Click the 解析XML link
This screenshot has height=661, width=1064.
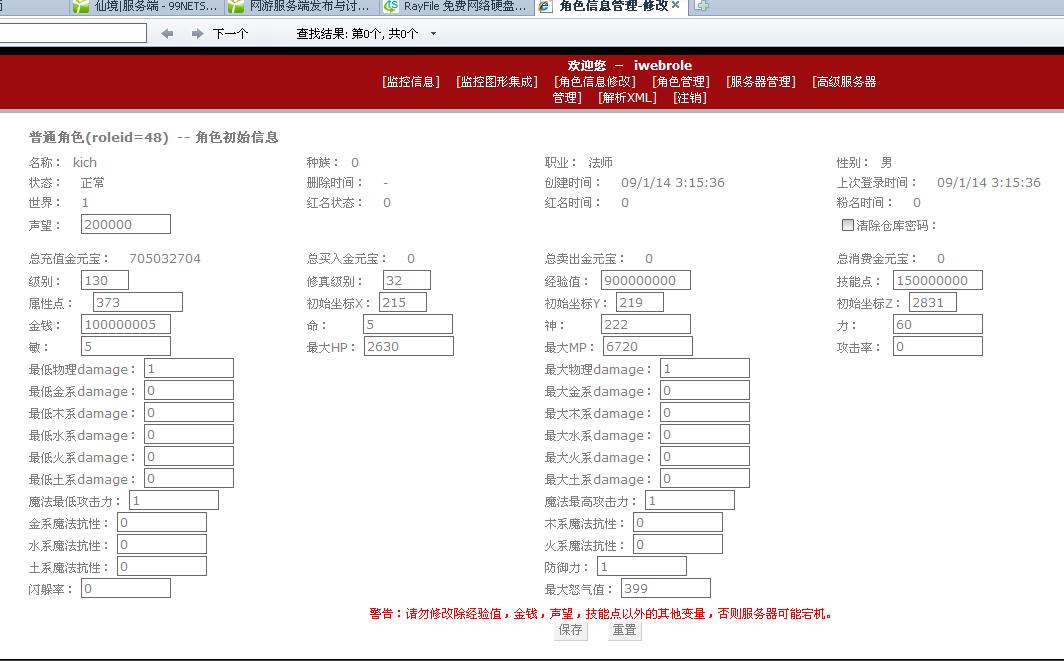click(x=627, y=98)
